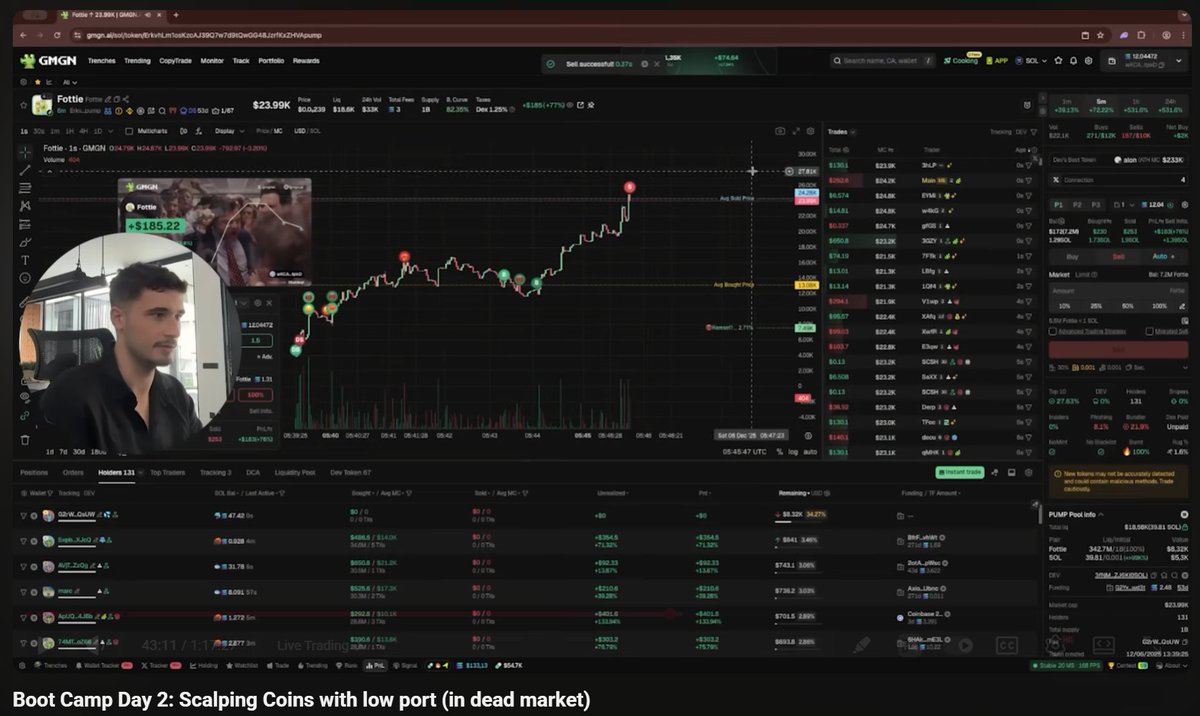Switch to the Top Traders tab
Screen dimensions: 1200x716
point(167,472)
